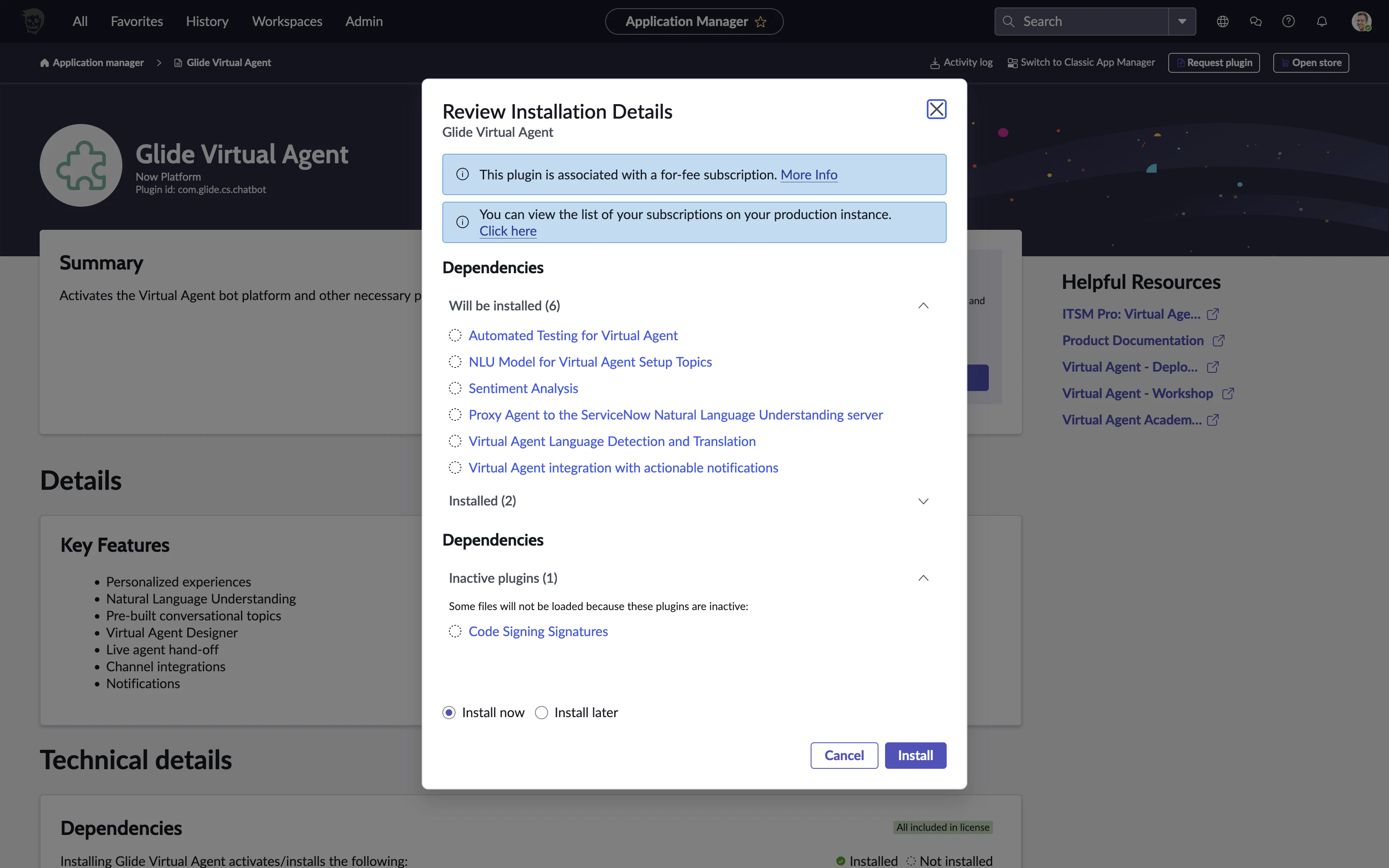1389x868 pixels.
Task: Click the external-link icon beside Virtual Agent - Deplo...
Action: pos(1212,367)
